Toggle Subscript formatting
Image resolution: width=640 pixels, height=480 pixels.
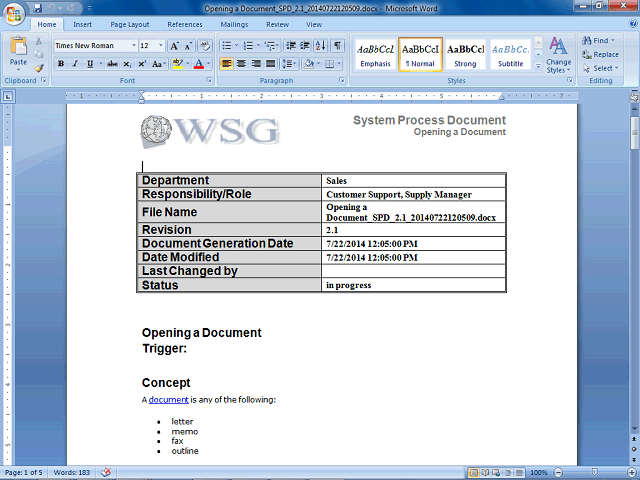(127, 64)
